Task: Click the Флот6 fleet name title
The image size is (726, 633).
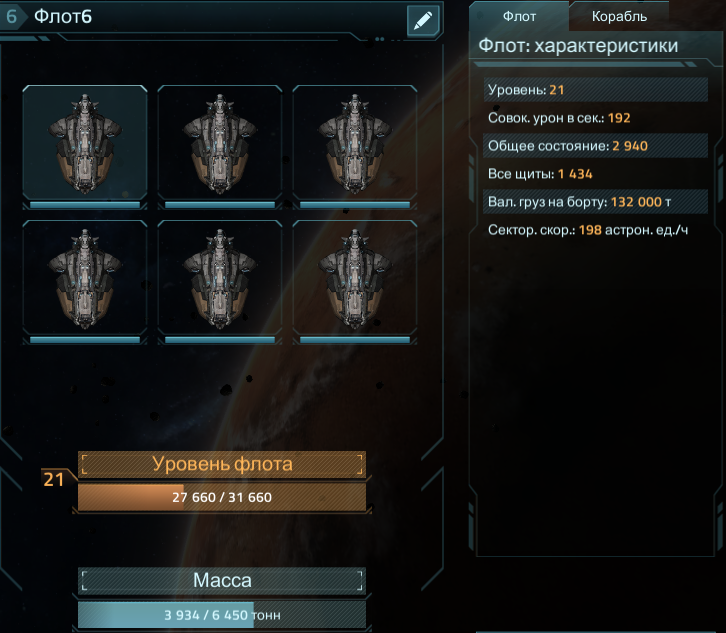Action: [63, 17]
